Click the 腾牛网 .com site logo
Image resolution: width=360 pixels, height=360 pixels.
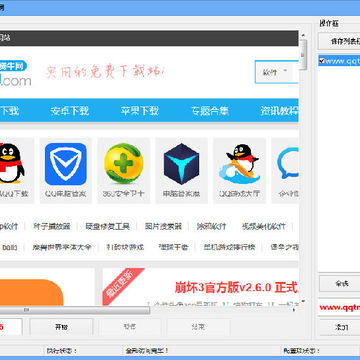(x=15, y=74)
